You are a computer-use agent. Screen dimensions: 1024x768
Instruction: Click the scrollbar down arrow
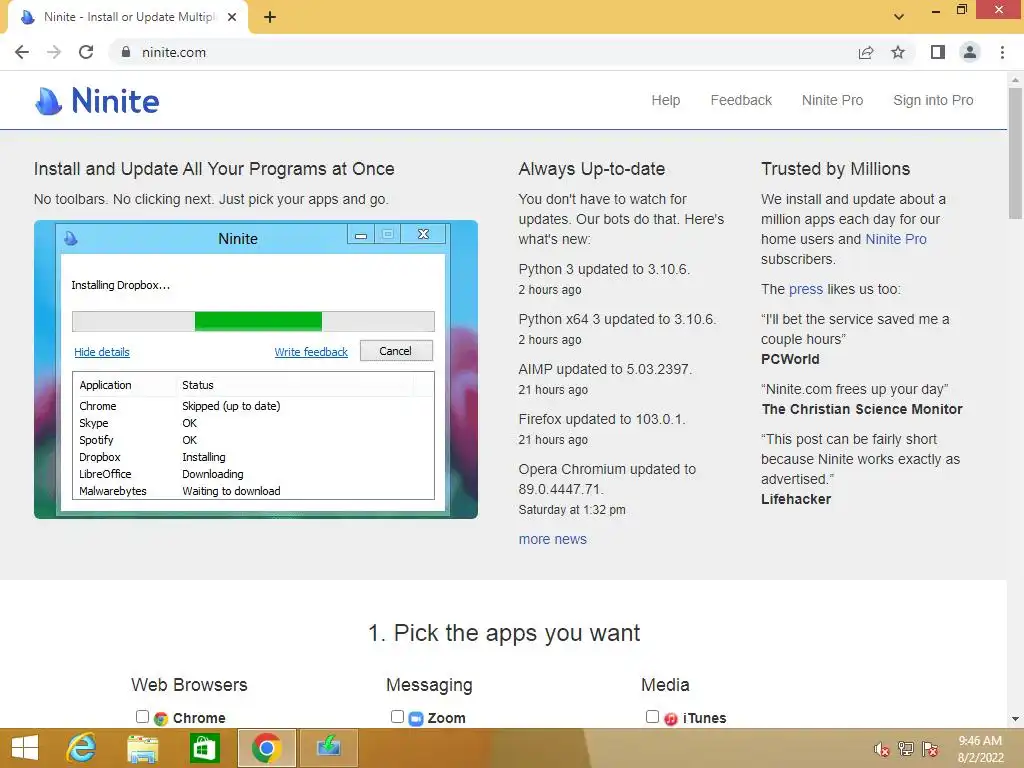pyautogui.click(x=1015, y=719)
